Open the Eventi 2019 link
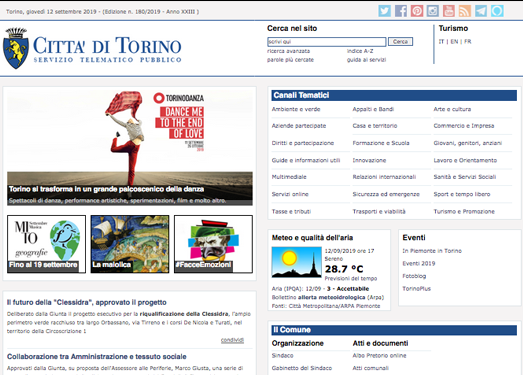 coord(419,264)
